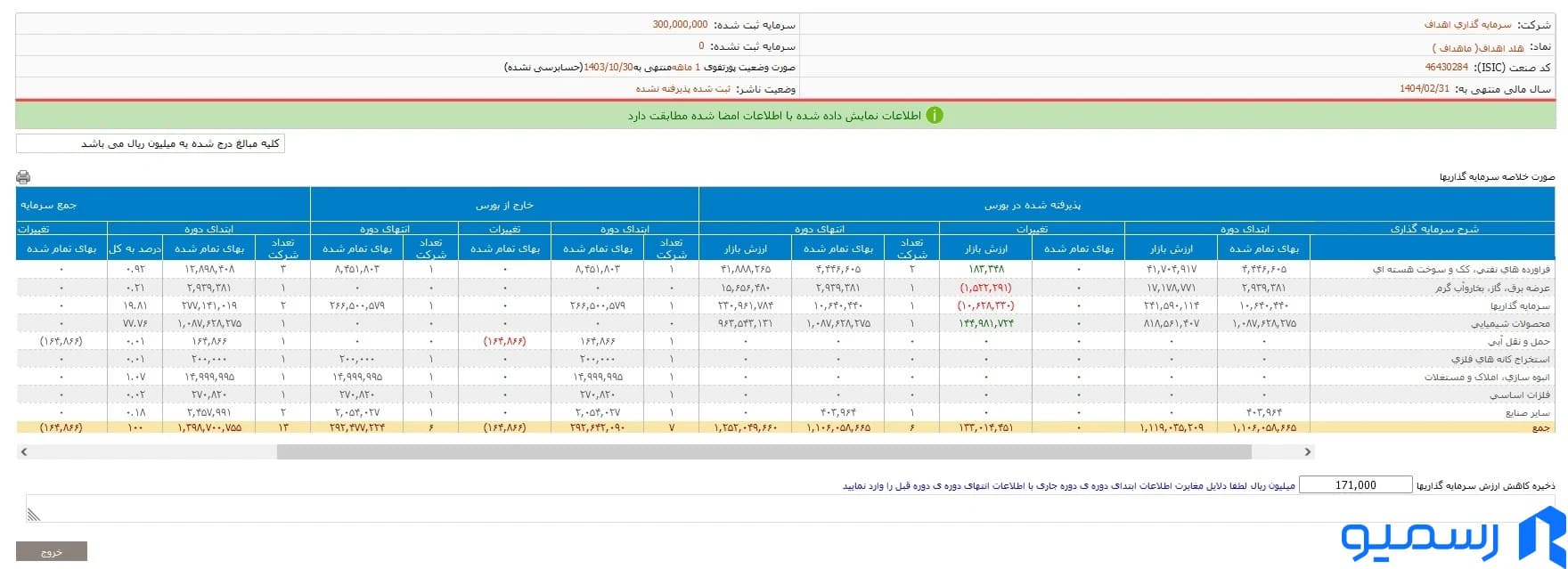Click the right arrow of the horizontal scrollbar
Image resolution: width=1568 pixels, height=569 pixels.
1307,452
